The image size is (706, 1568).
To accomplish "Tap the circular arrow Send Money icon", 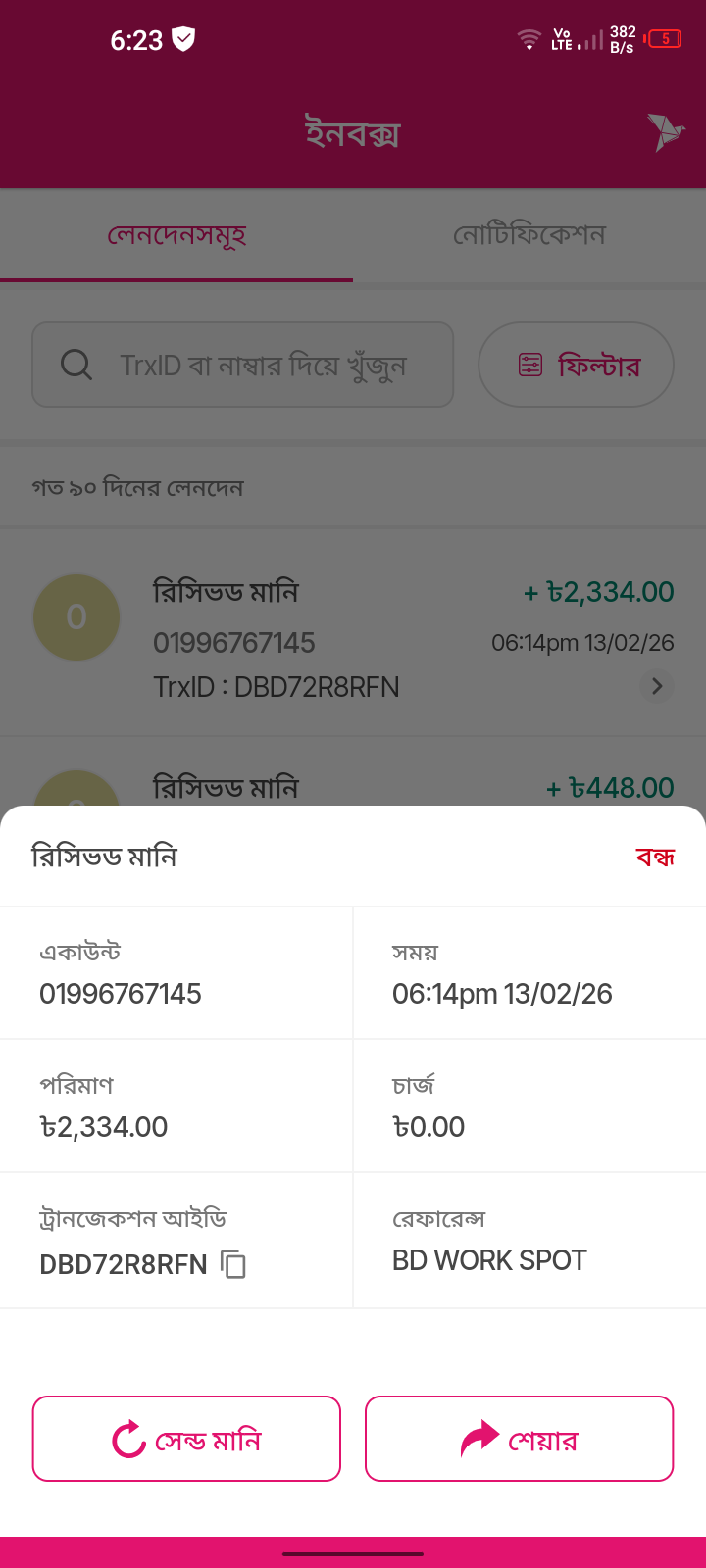I will tap(128, 1440).
